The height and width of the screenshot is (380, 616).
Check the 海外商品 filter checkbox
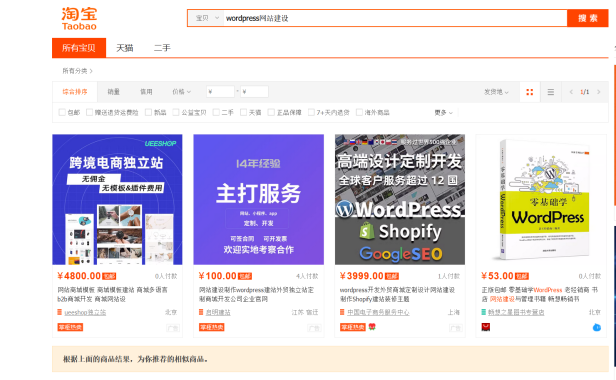pyautogui.click(x=359, y=112)
